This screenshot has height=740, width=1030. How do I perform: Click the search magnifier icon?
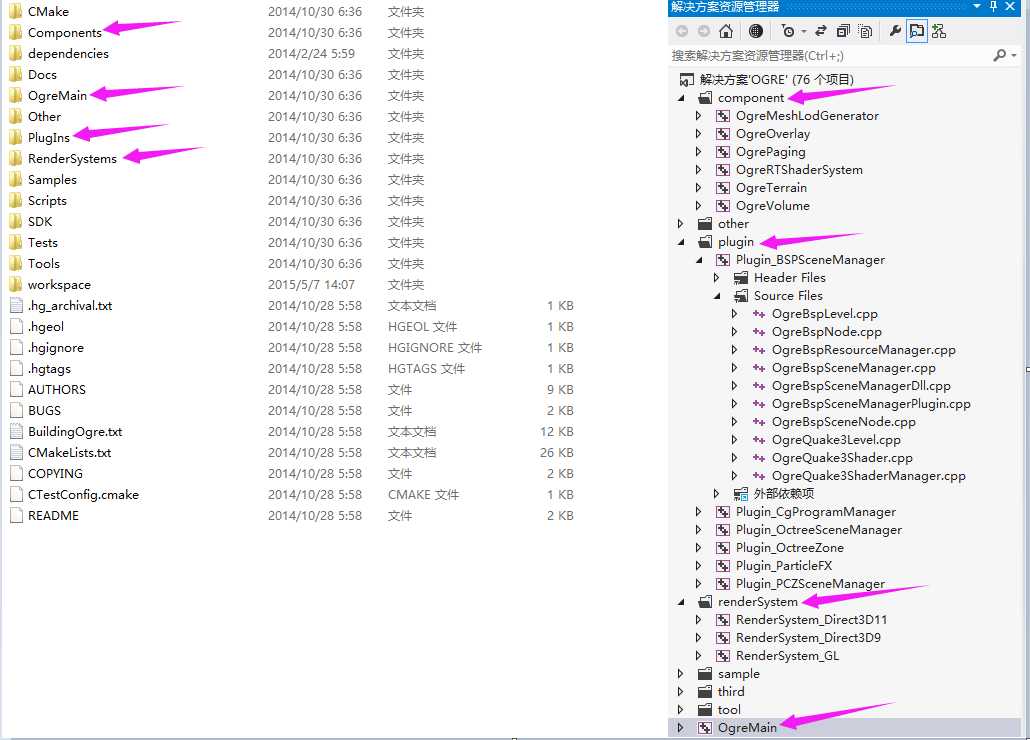[1000, 55]
